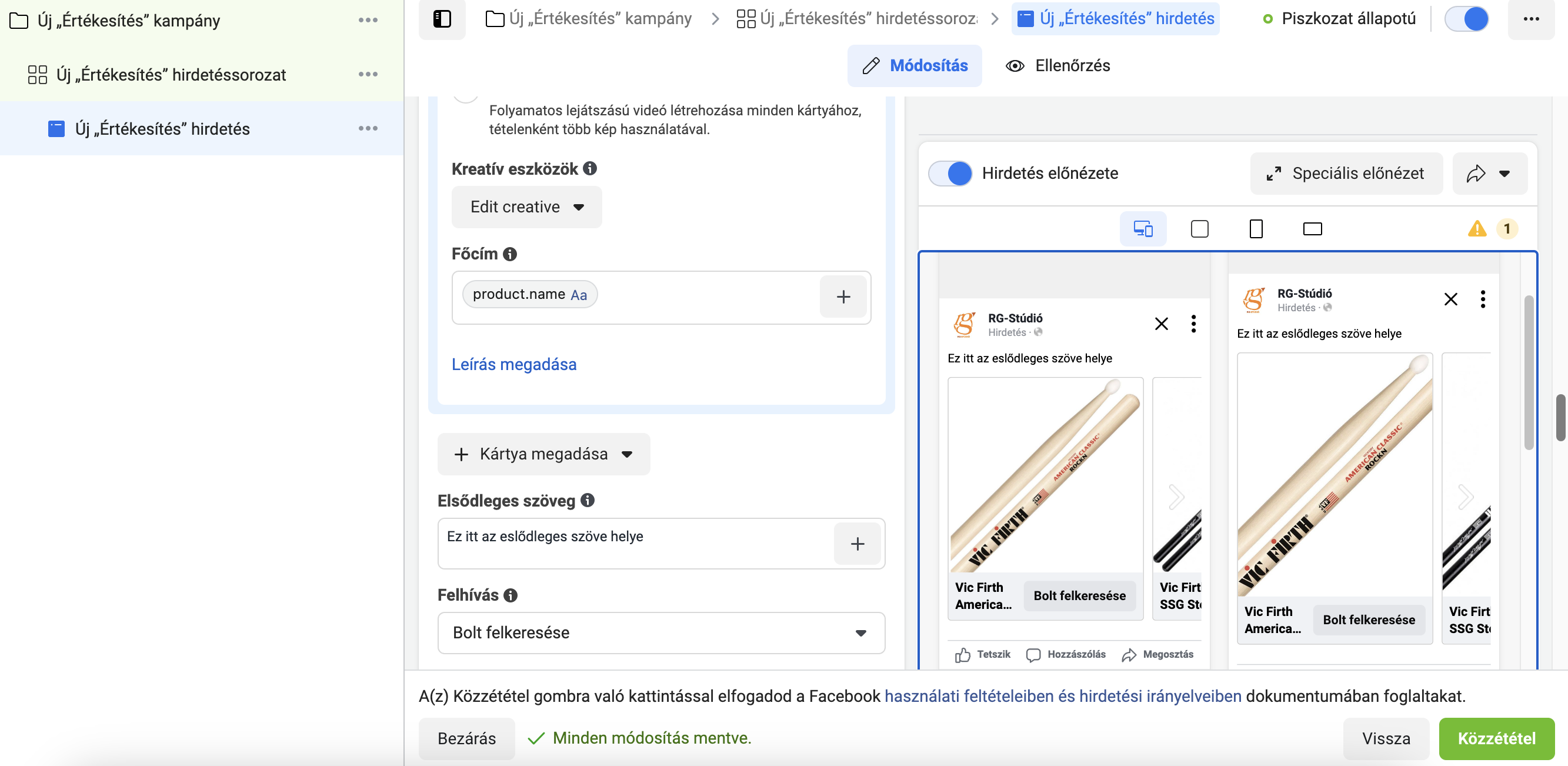This screenshot has height=766, width=1568.
Task: Click the Vissza button
Action: point(1386,738)
